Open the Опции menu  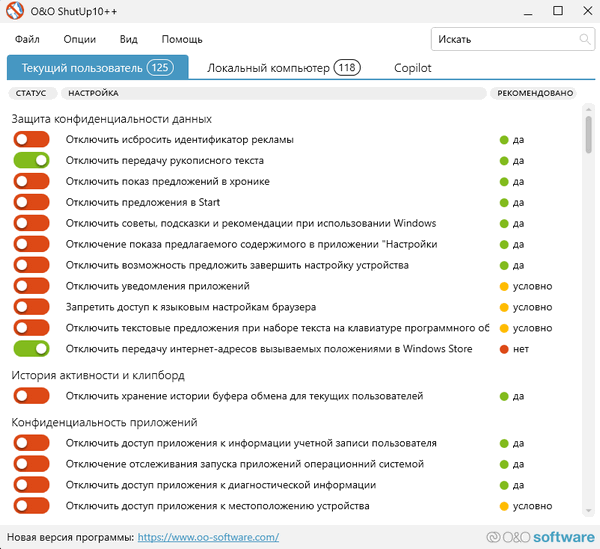[80, 39]
